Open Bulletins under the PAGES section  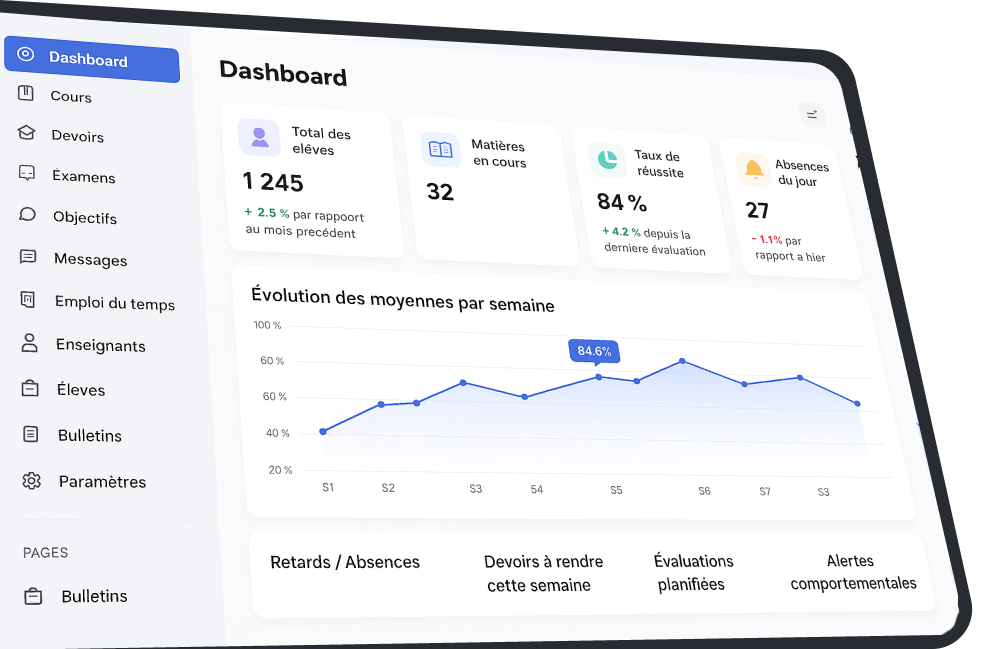(94, 596)
